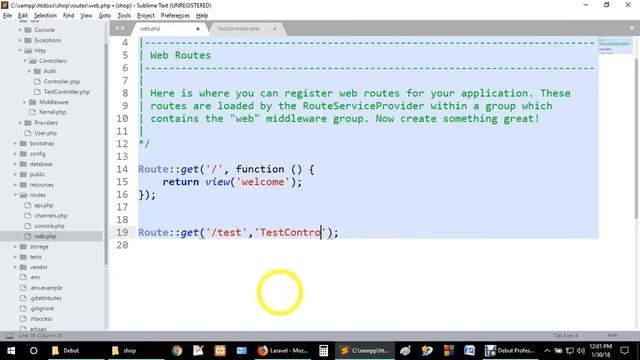The width and height of the screenshot is (640, 360).
Task: Click the Tab Size setting in status bar
Action: [566, 336]
